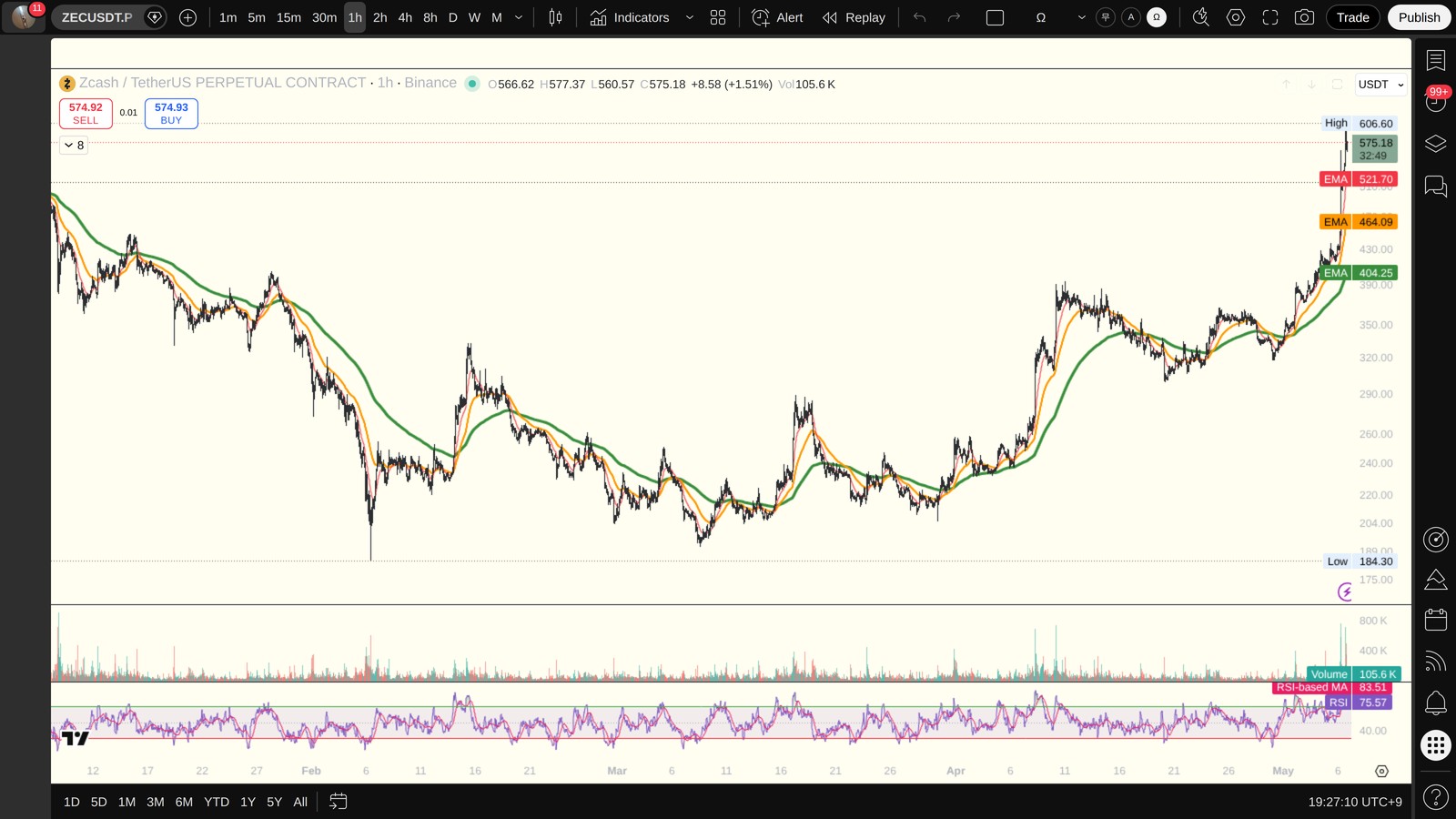Select the 4h timeframe
1456x819 pixels.
point(405,17)
